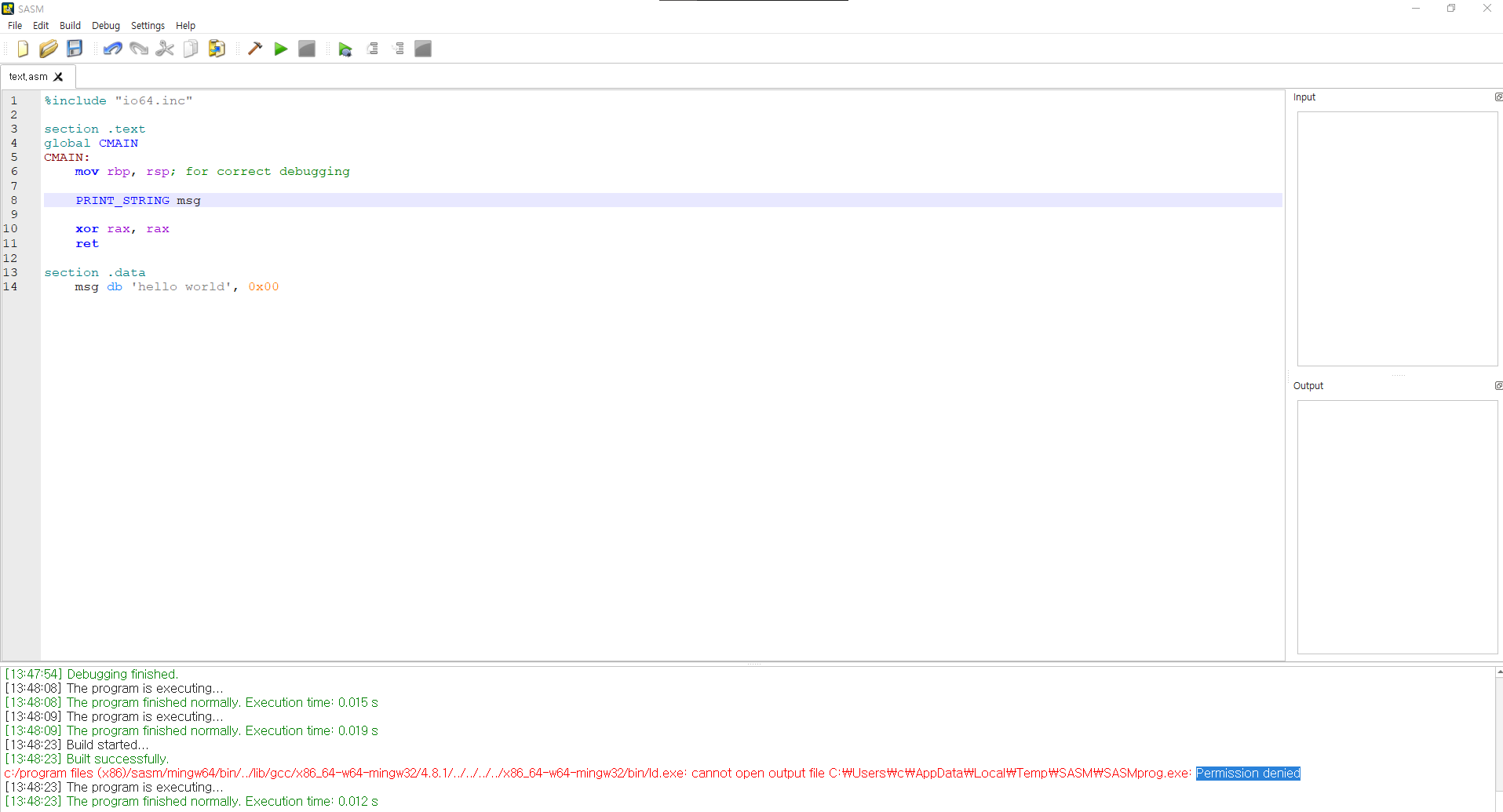Click the 'ret' instruction line
This screenshot has width=1503, height=812.
click(87, 244)
